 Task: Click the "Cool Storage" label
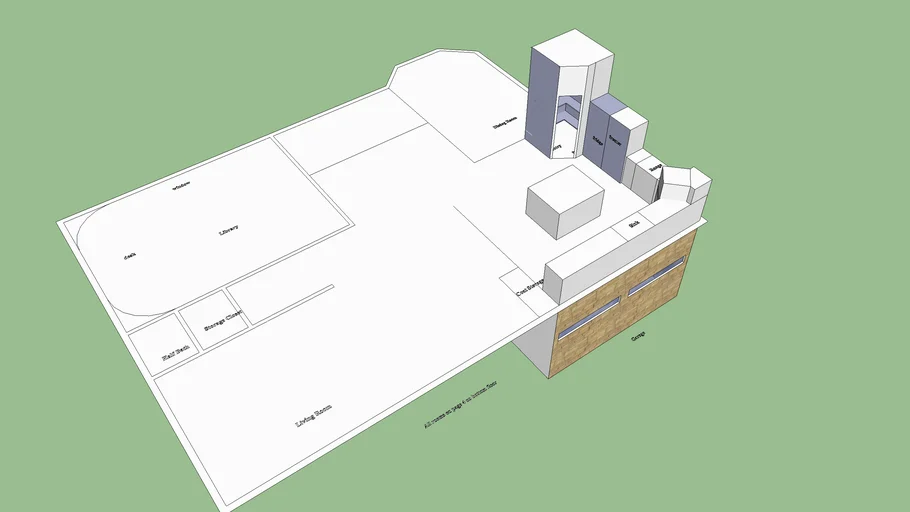[530, 286]
